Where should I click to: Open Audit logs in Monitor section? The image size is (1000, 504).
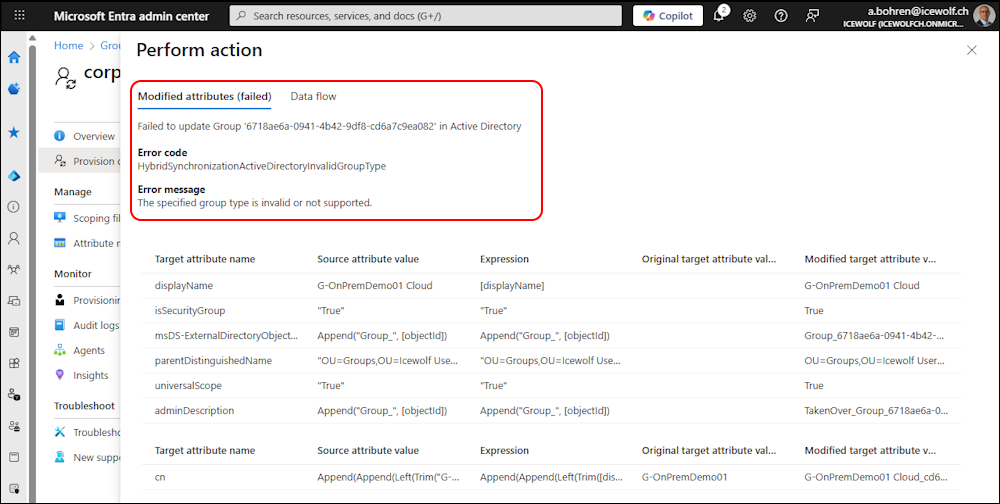pos(95,326)
